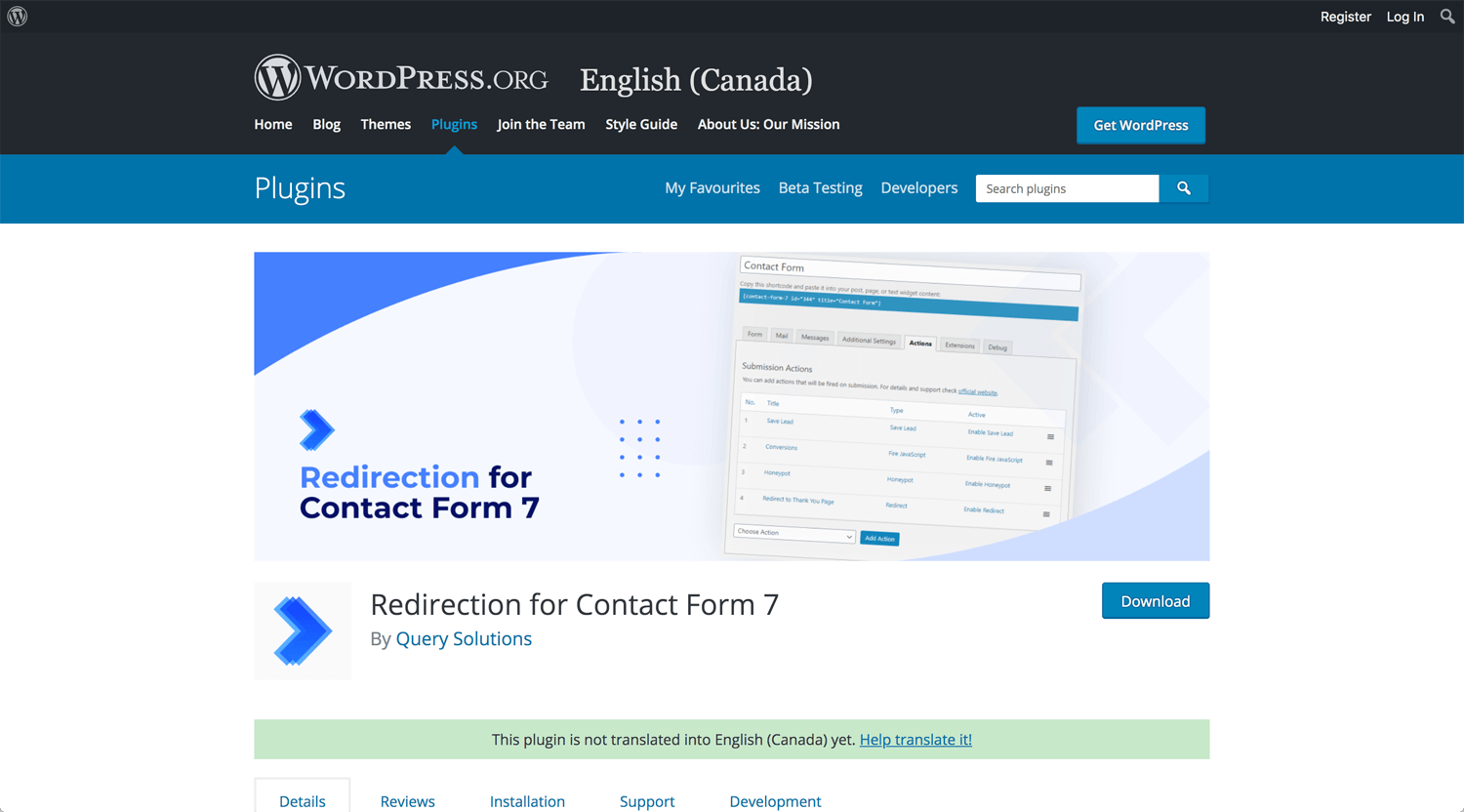
Task: Click the plugin search magnifier button
Action: [1184, 188]
